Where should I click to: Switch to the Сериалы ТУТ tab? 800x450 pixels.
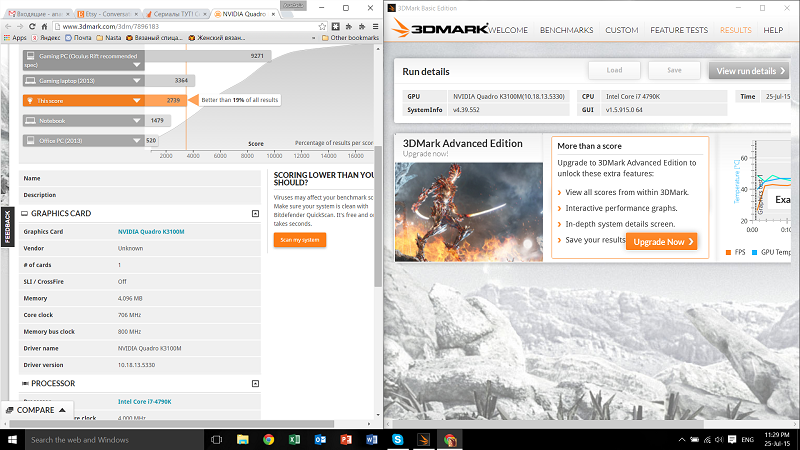176,14
